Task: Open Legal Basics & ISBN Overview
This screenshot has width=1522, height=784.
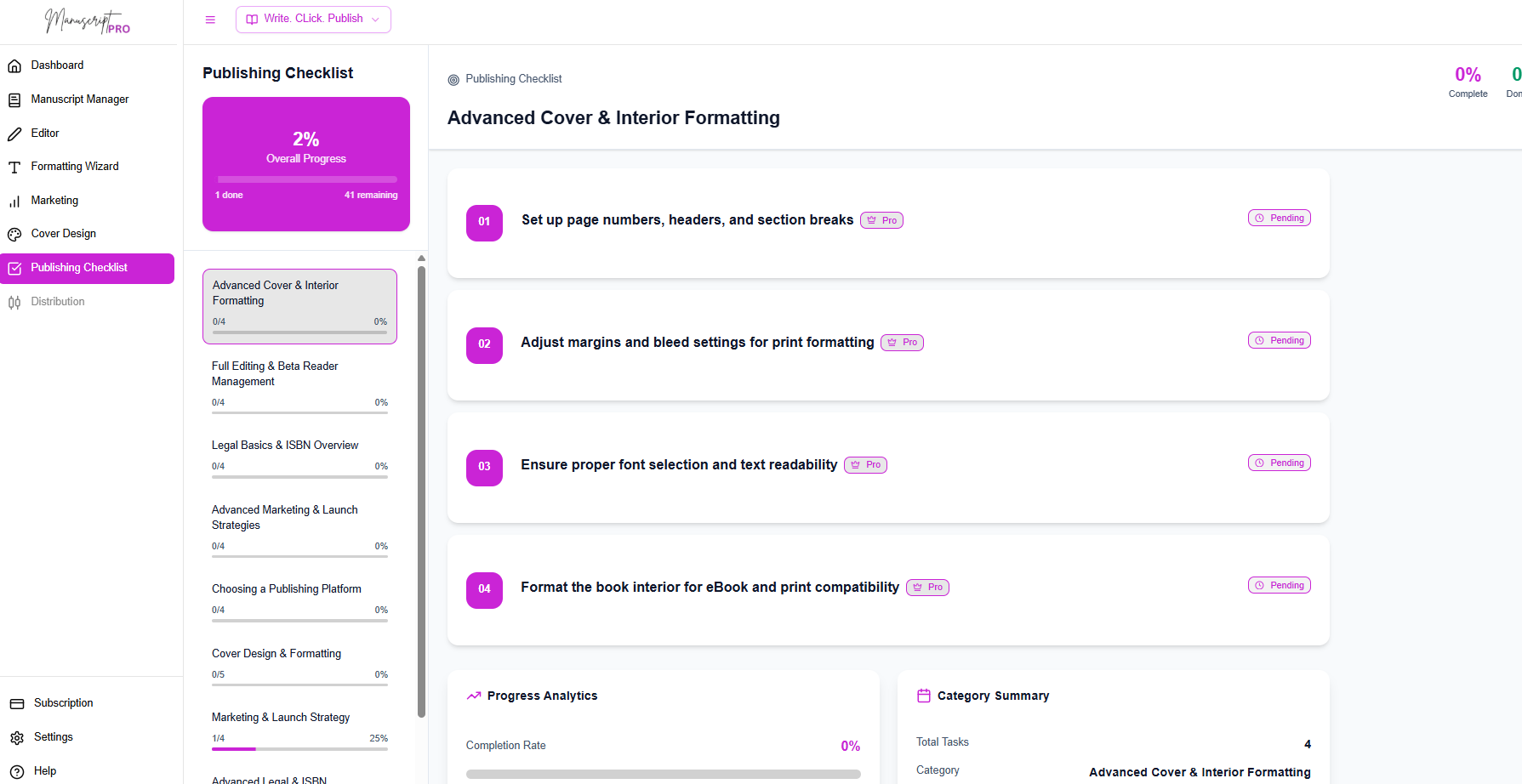Action: pos(285,445)
